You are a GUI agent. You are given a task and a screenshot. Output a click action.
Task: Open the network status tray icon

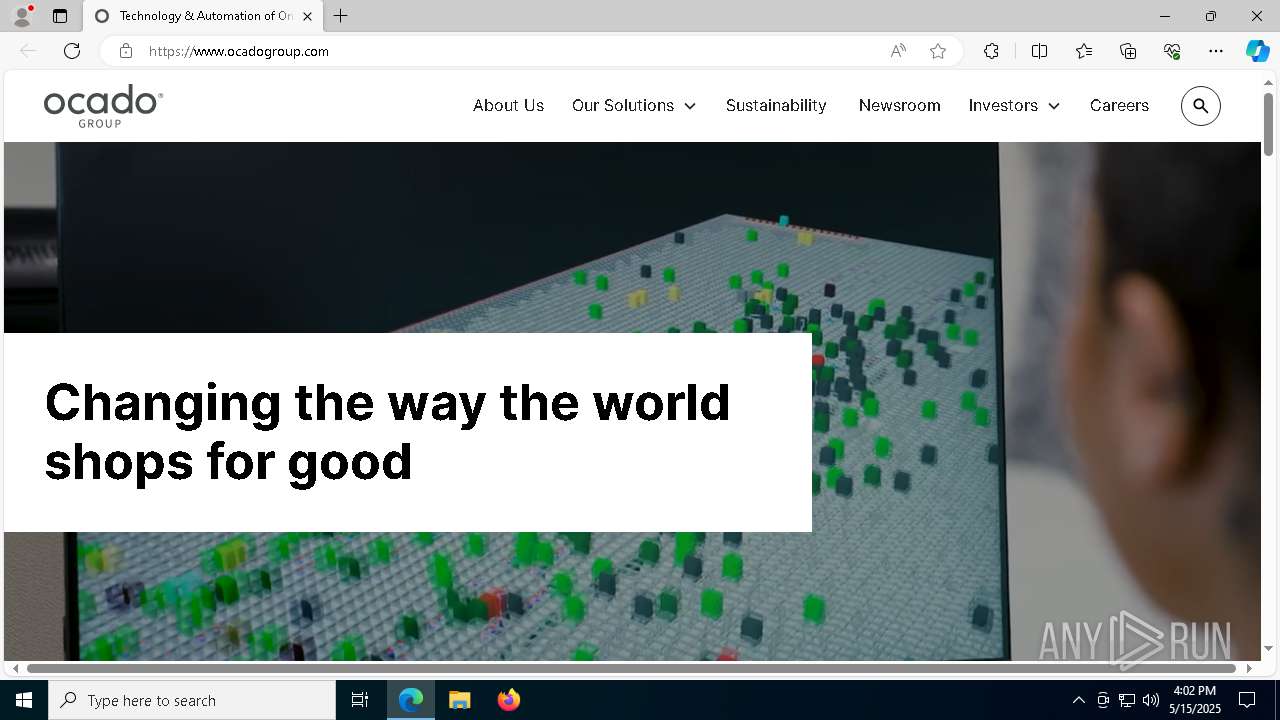tap(1127, 700)
